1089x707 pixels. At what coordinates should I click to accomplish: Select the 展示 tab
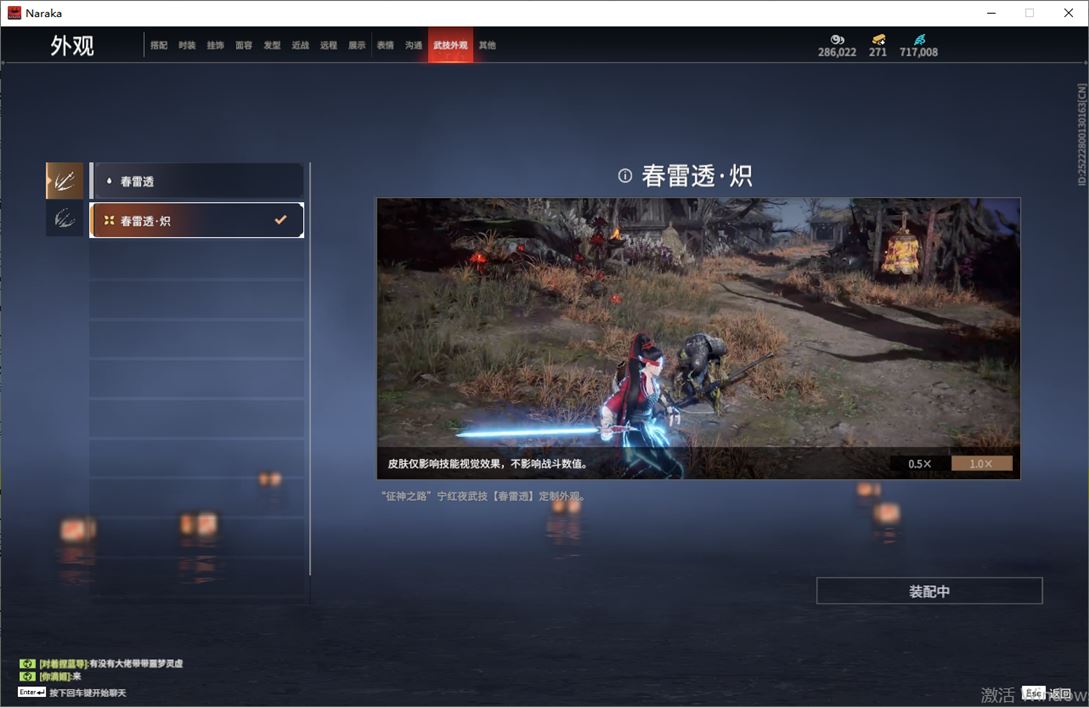pos(357,45)
